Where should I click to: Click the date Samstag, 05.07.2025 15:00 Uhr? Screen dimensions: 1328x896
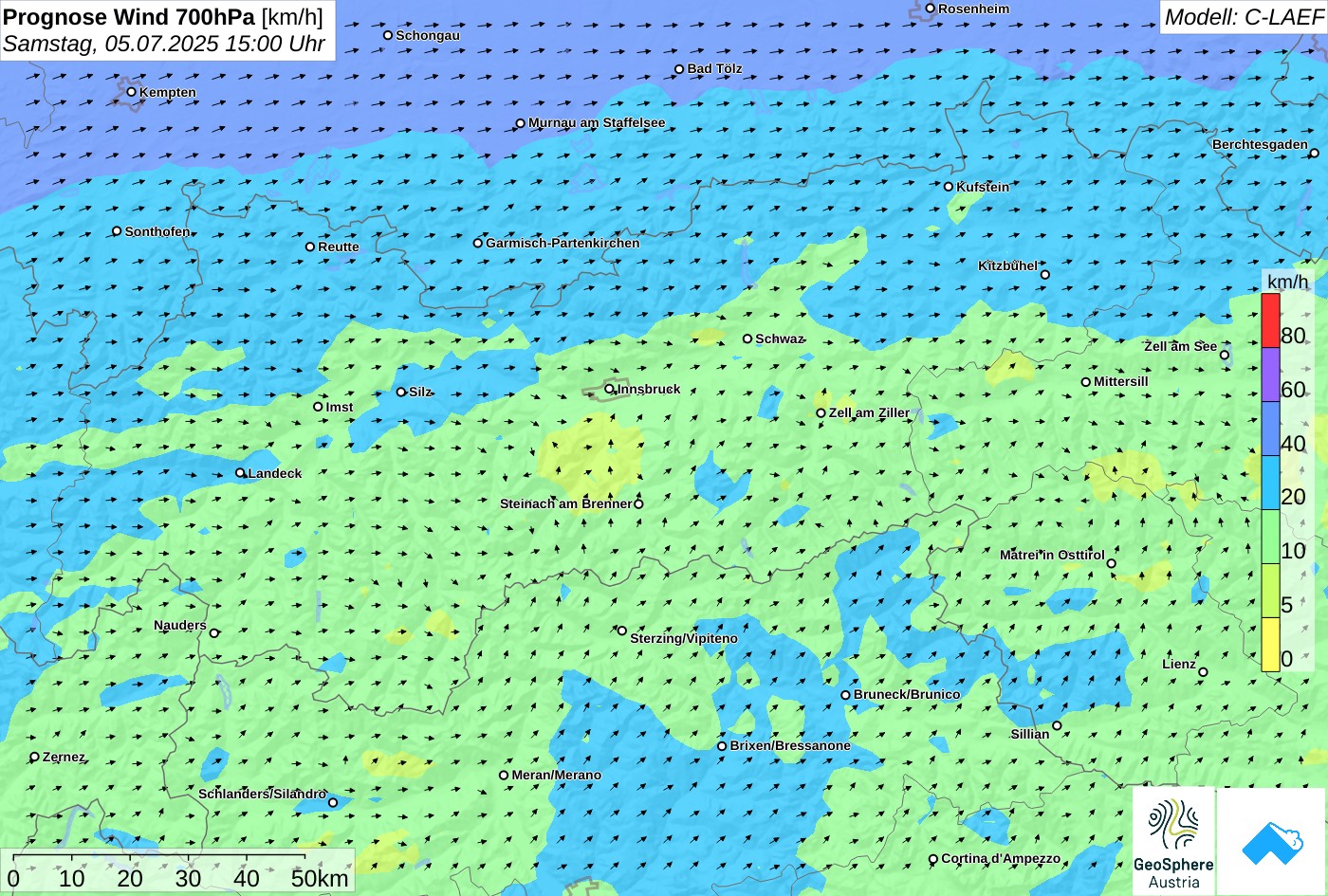click(x=164, y=44)
